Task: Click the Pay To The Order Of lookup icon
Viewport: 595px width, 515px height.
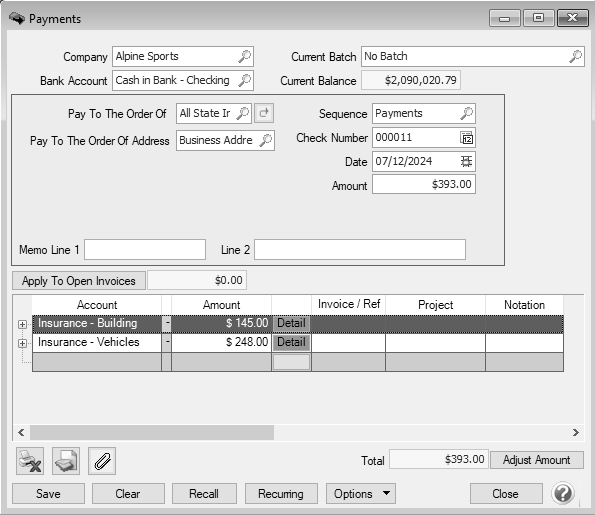Action: (242, 113)
